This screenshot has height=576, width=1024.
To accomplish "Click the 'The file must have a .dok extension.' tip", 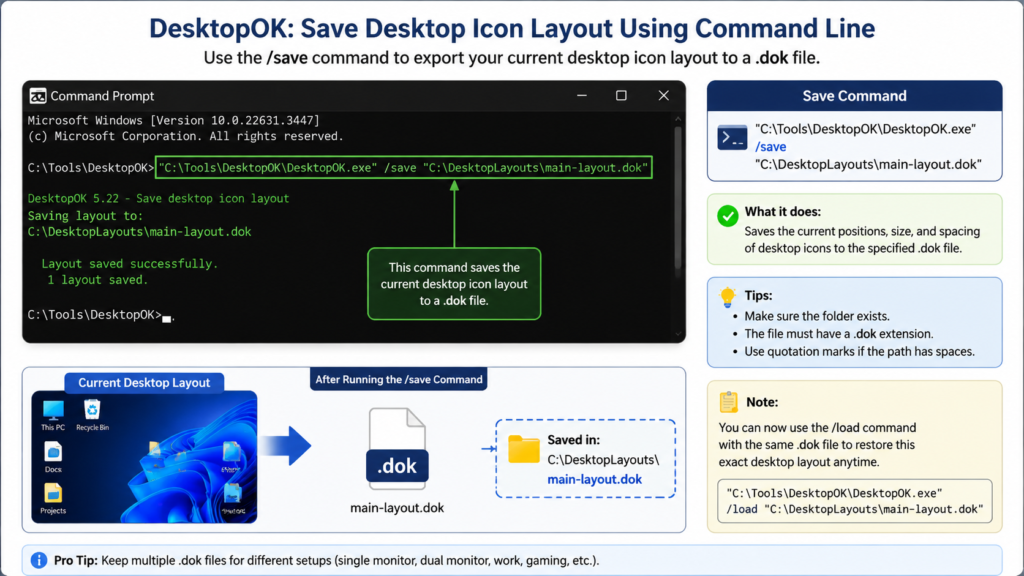I will point(839,334).
